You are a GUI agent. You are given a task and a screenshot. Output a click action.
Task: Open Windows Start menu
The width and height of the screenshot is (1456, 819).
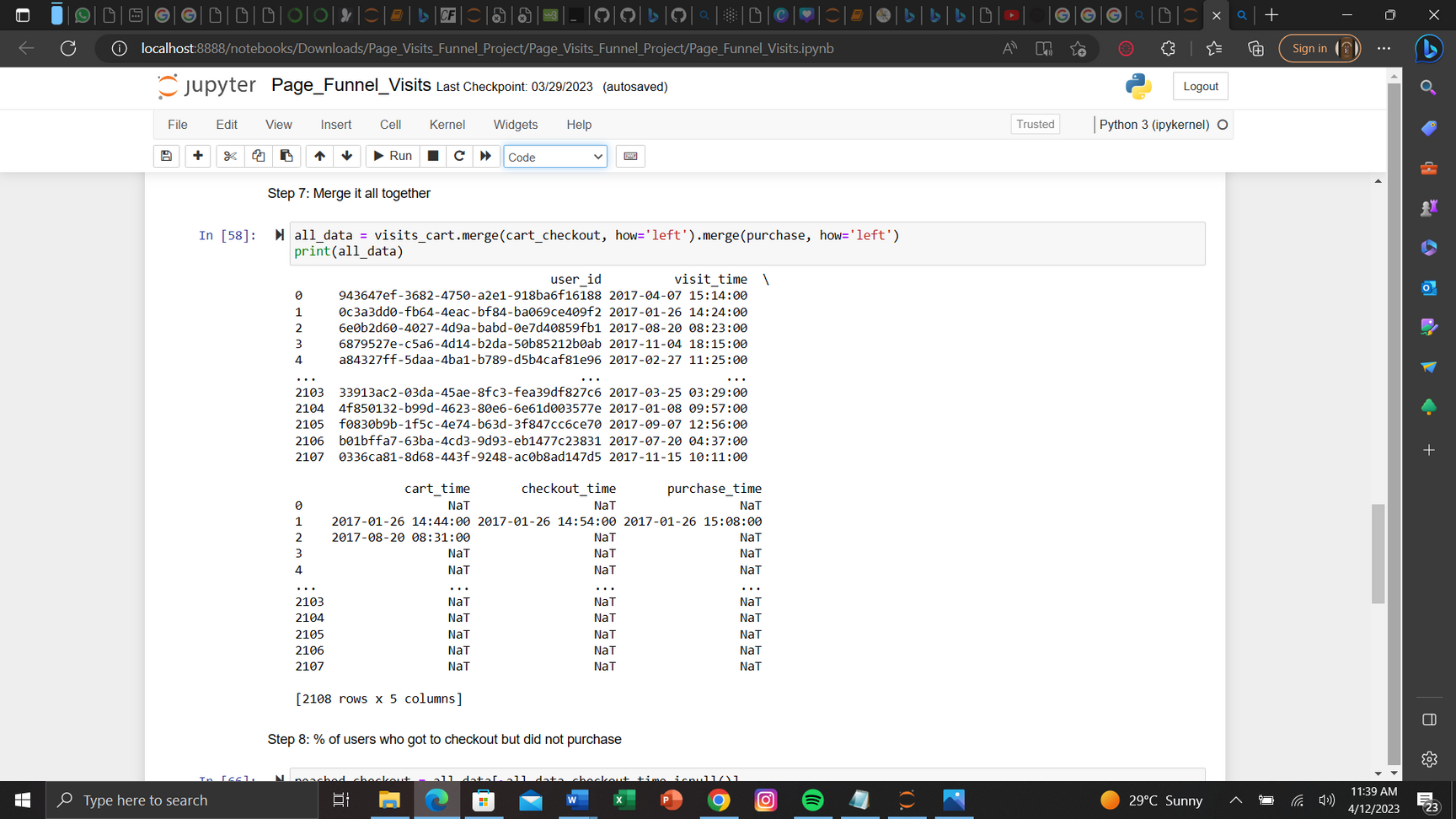[23, 800]
